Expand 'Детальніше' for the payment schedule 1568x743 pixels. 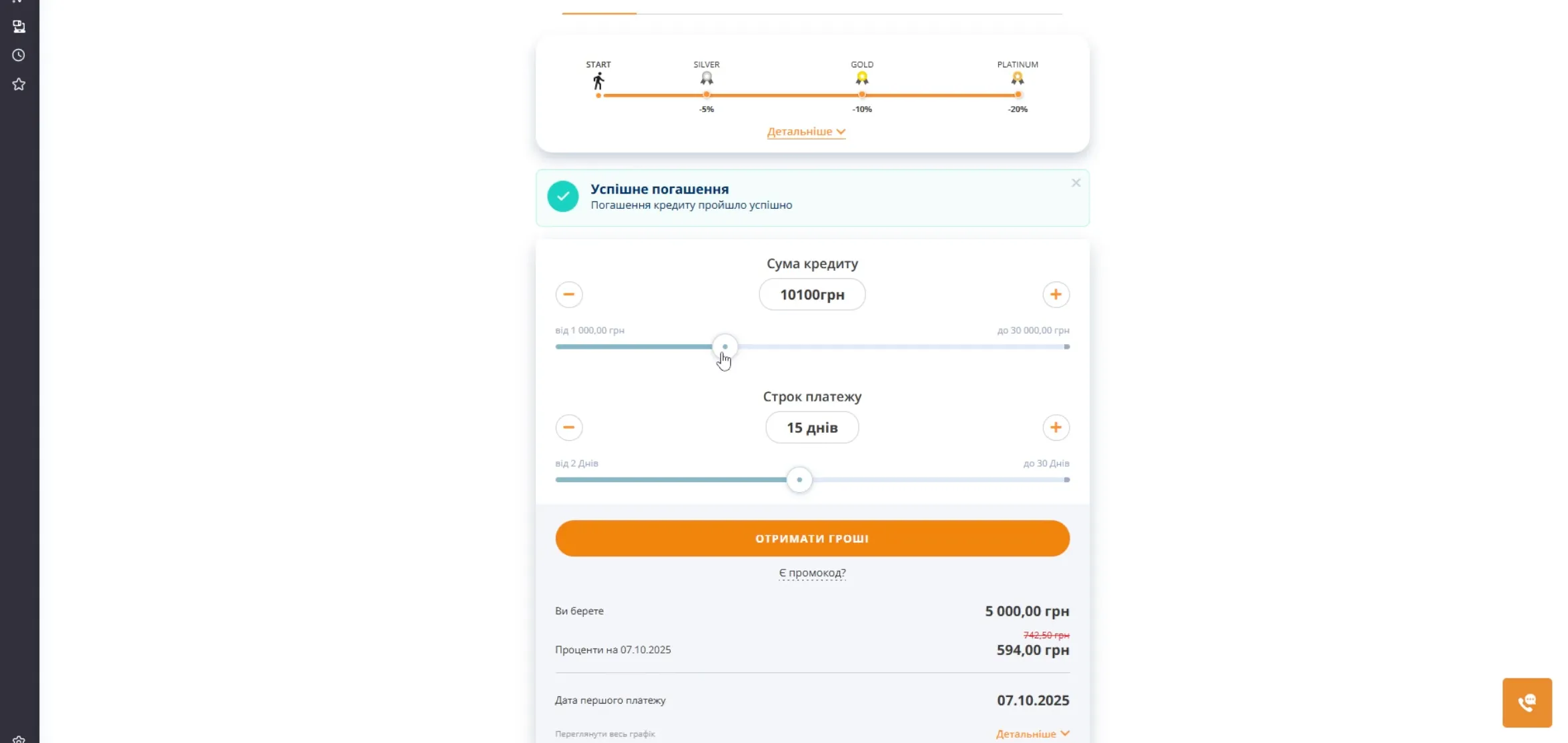click(x=1032, y=734)
